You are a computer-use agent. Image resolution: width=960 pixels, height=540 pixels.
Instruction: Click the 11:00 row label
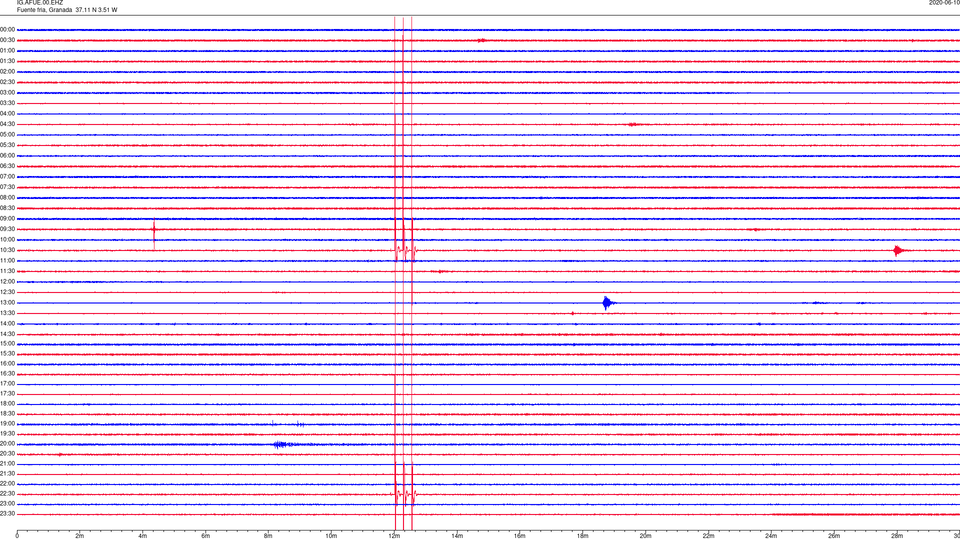[8, 261]
